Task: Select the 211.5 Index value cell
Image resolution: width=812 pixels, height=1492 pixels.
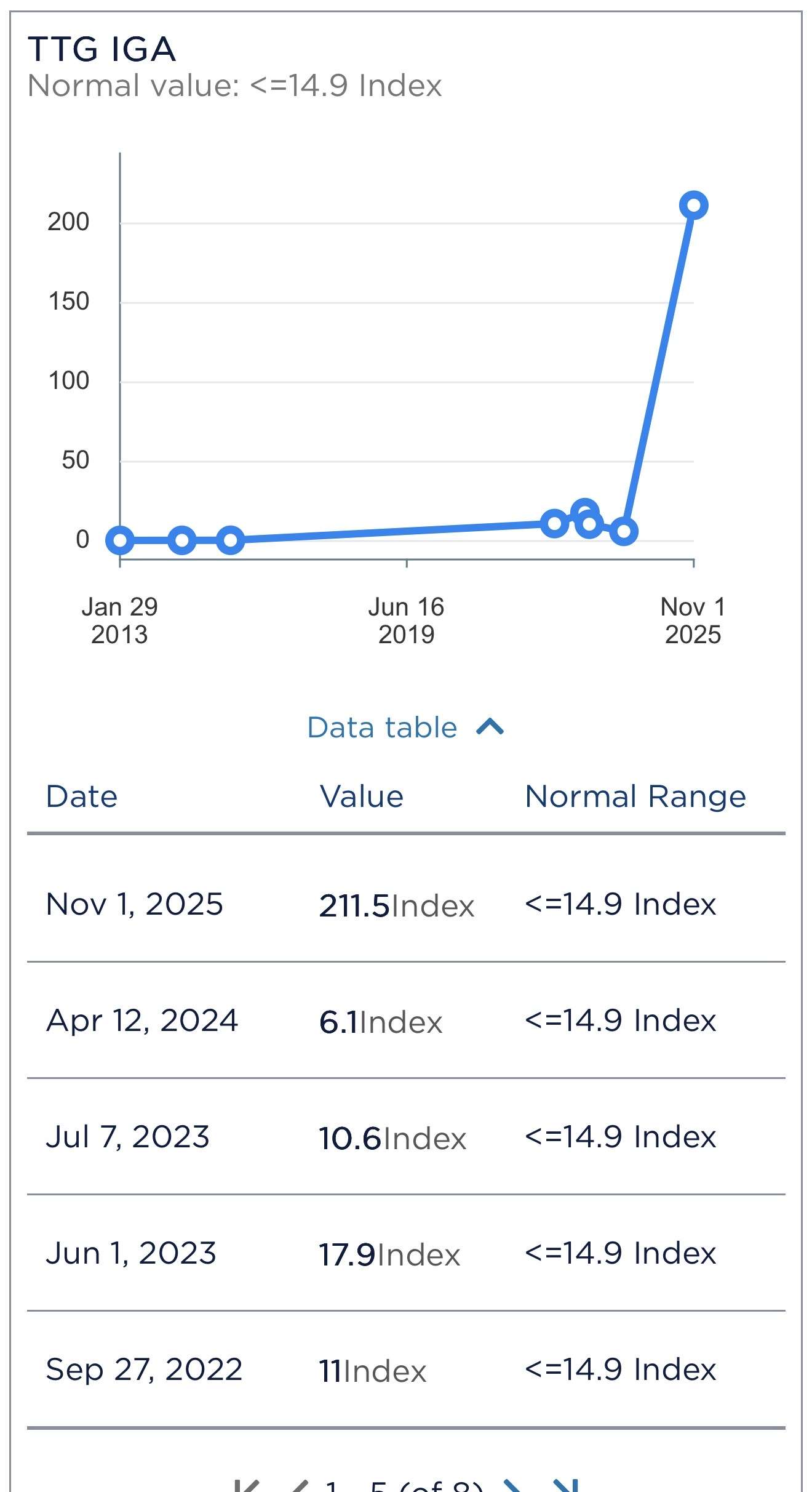Action: pyautogui.click(x=396, y=905)
